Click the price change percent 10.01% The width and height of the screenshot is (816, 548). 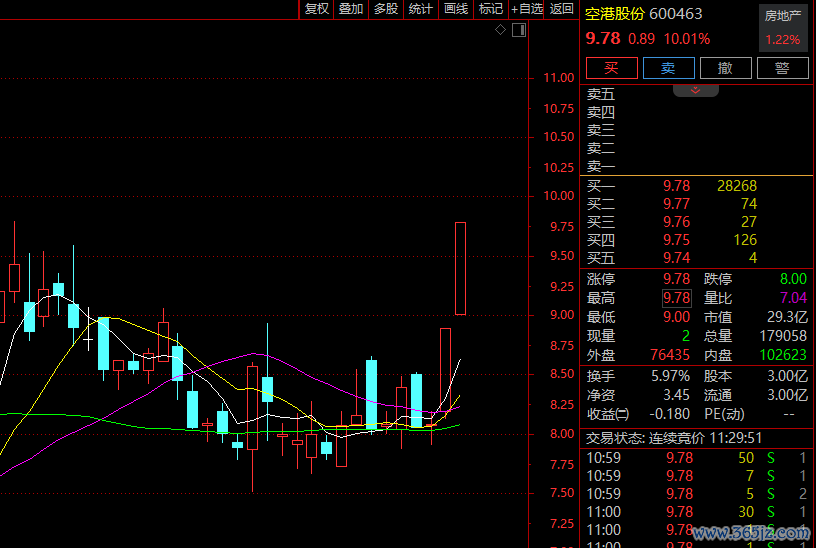tap(686, 39)
